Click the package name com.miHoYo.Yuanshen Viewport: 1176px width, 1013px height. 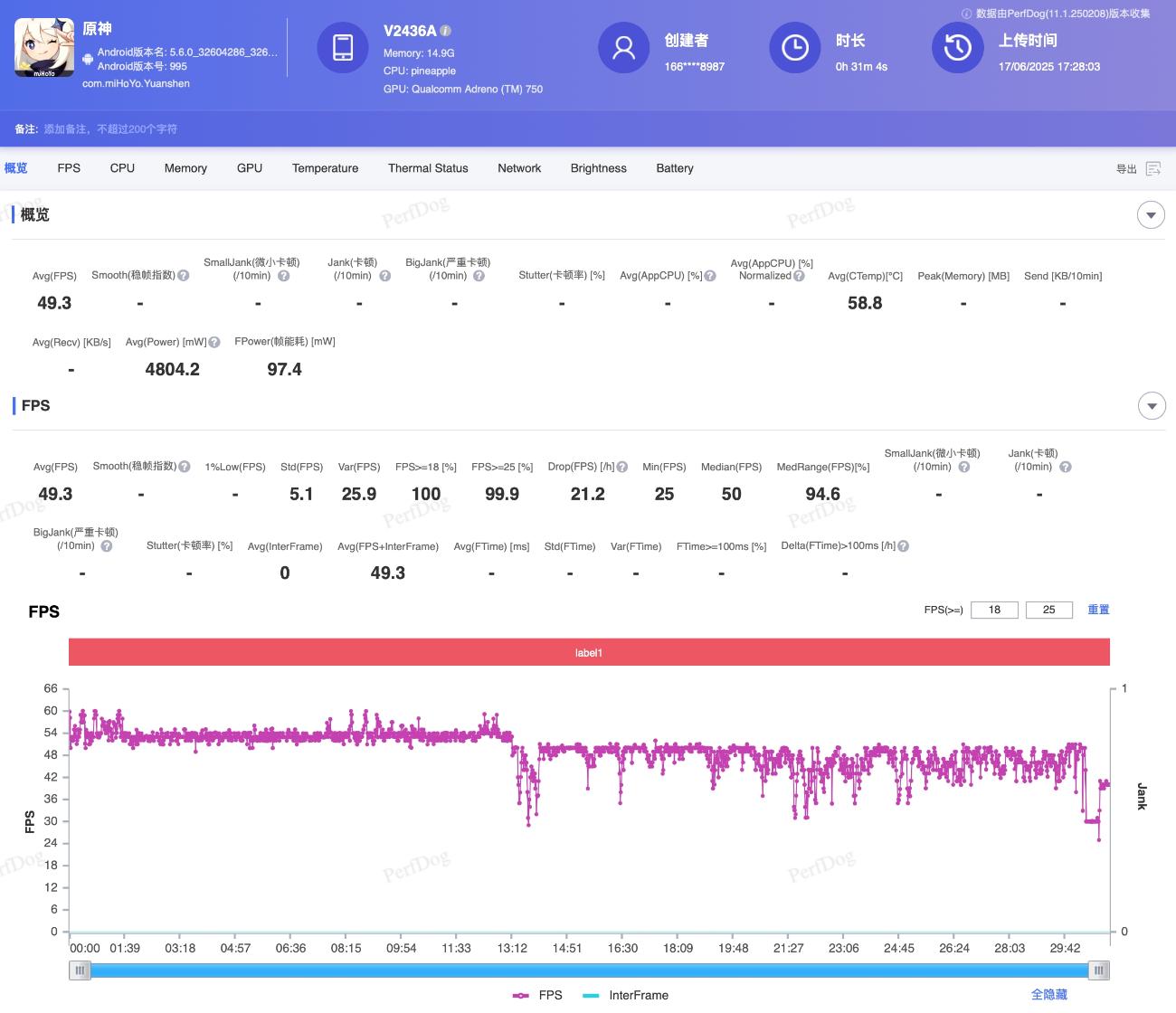click(x=136, y=83)
